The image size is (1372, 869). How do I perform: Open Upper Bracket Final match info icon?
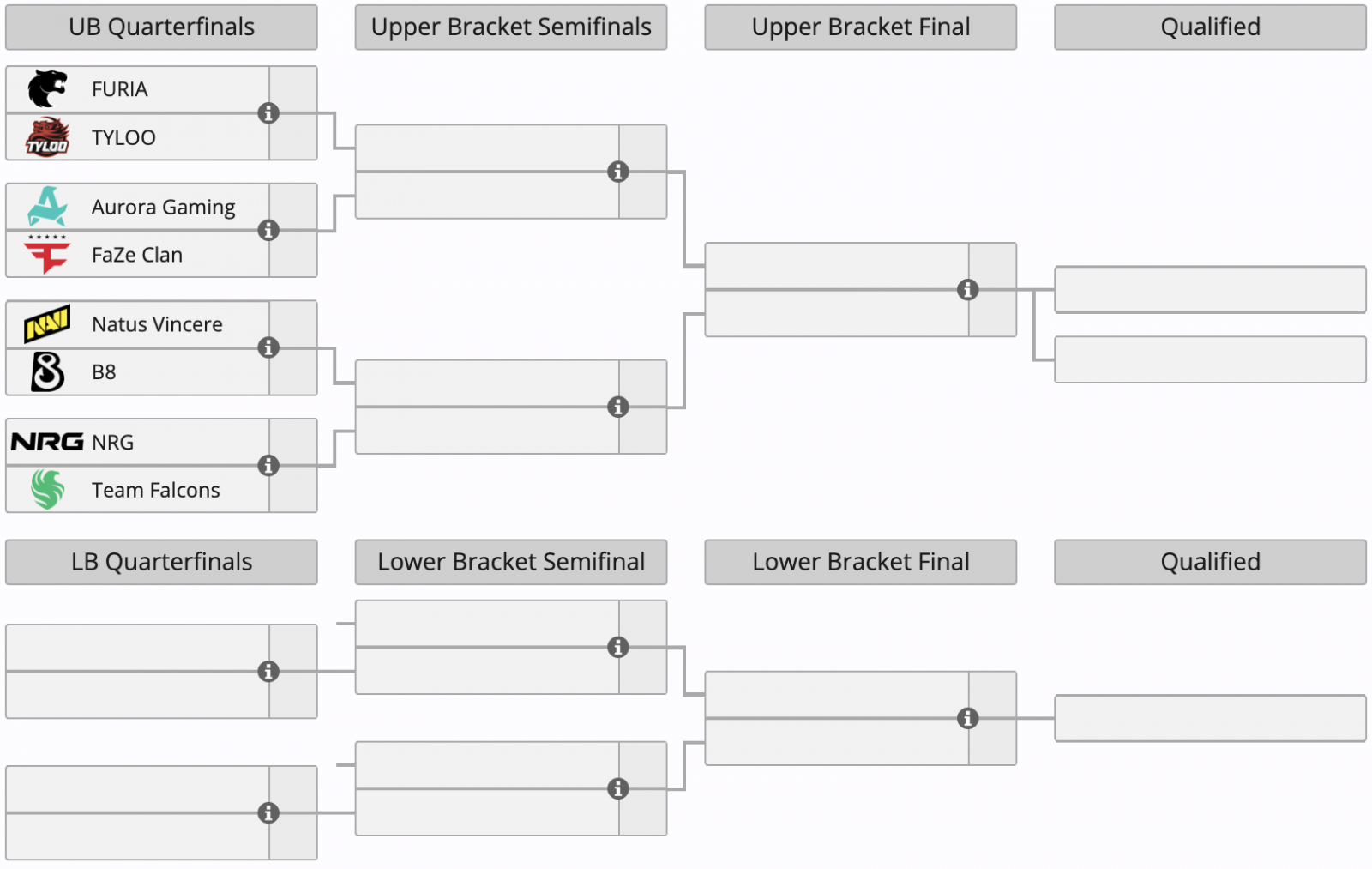tap(967, 290)
